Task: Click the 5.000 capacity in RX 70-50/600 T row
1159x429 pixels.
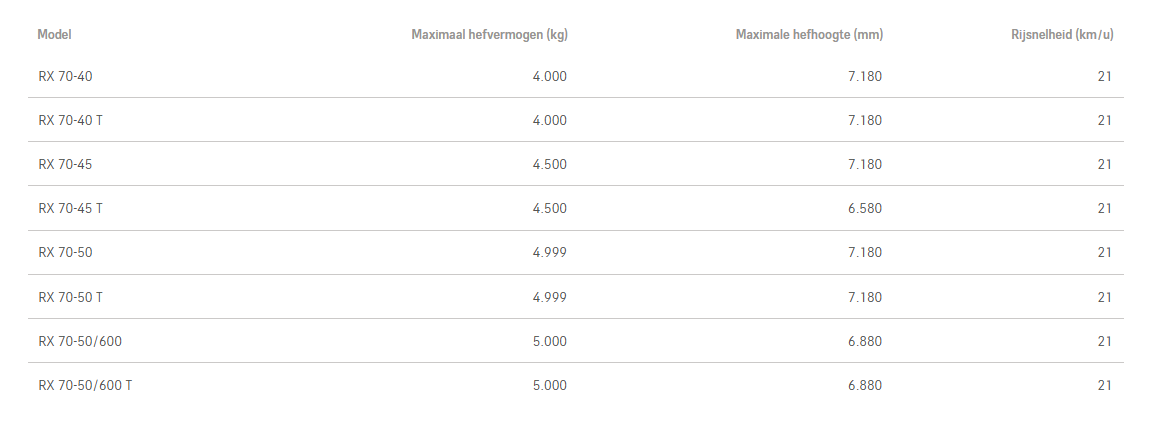Action: click(549, 385)
